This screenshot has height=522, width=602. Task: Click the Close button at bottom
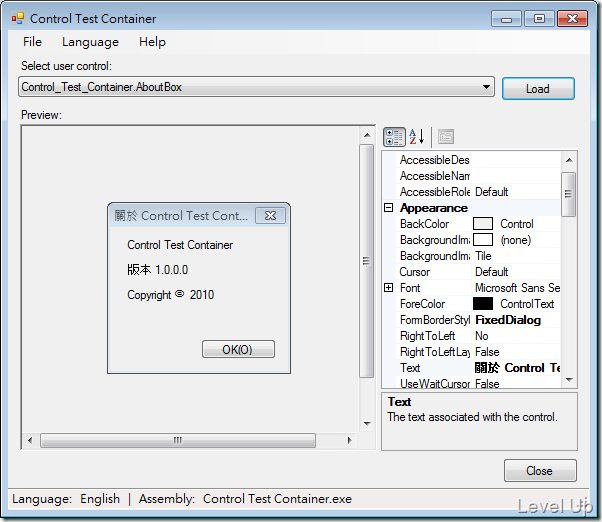click(x=540, y=471)
